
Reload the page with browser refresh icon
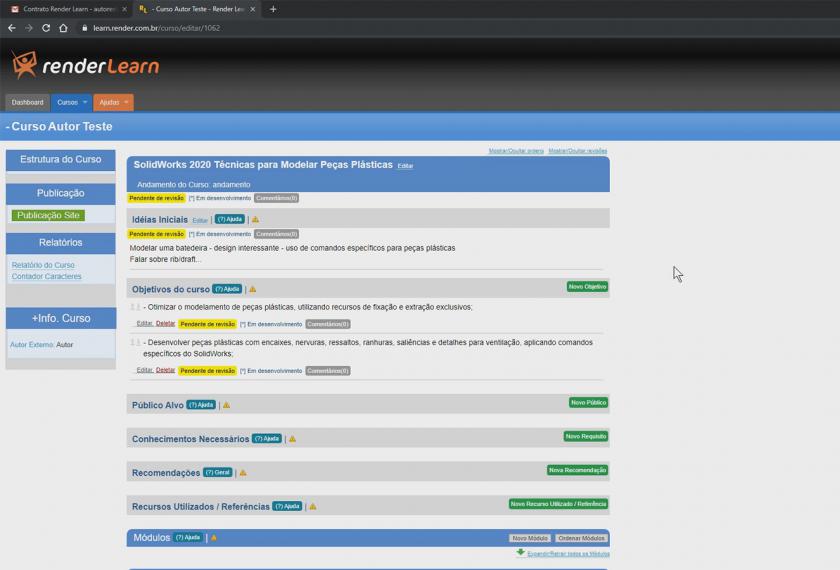46,28
